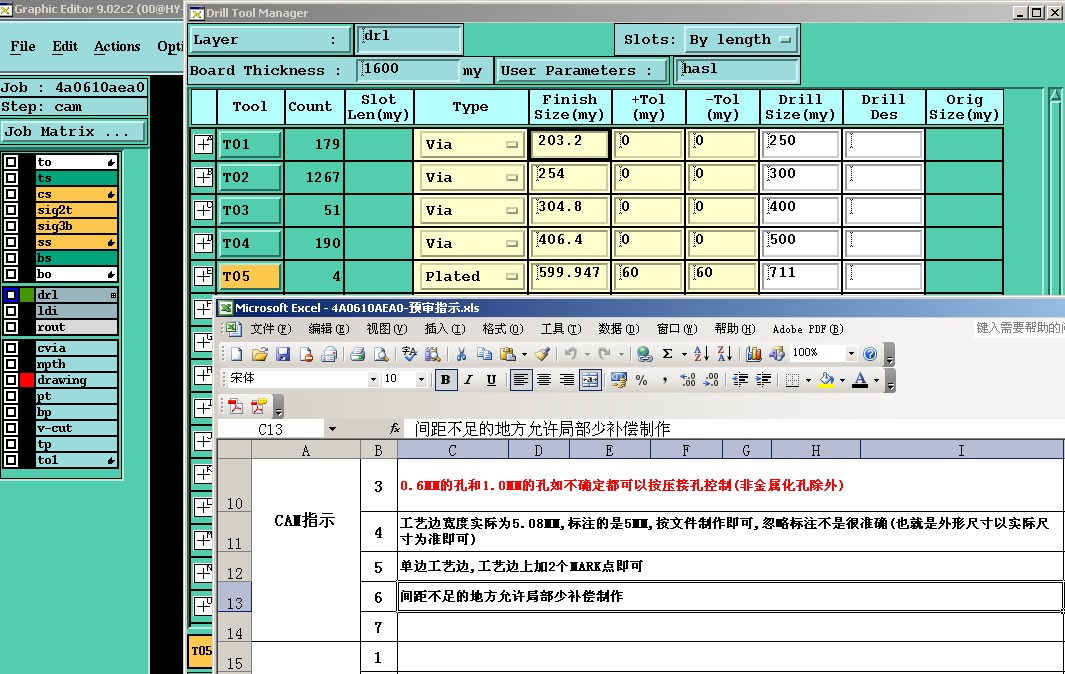Open the Edit menu in Graphic Editor
The width and height of the screenshot is (1065, 674).
point(65,46)
